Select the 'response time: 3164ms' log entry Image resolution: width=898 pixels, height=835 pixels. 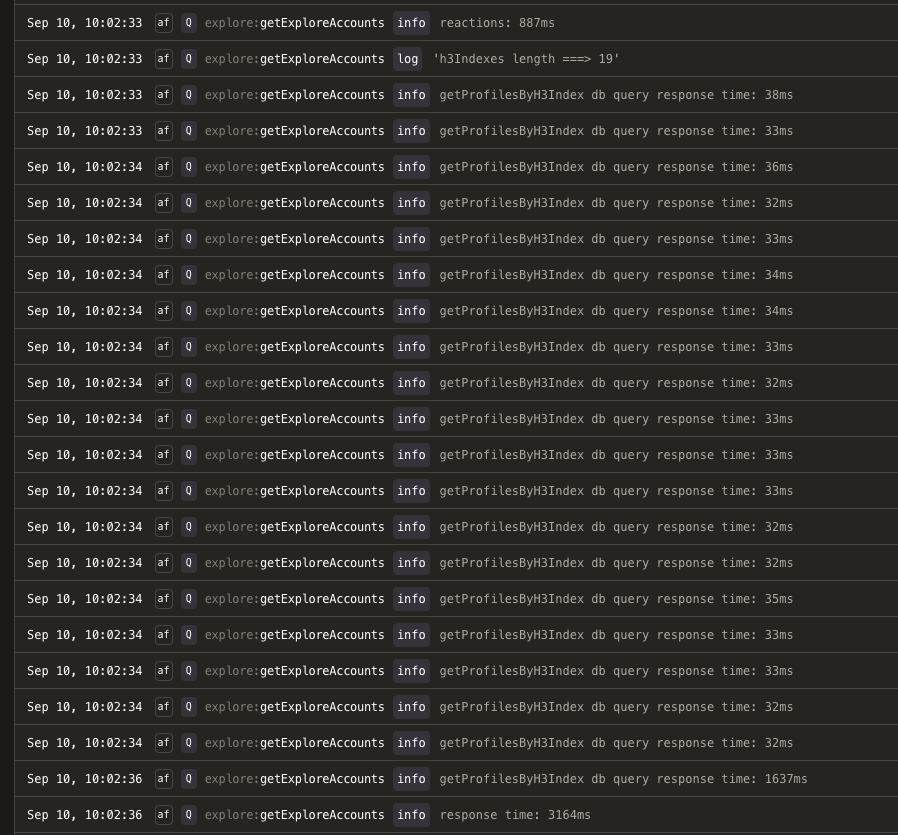pyautogui.click(x=515, y=815)
